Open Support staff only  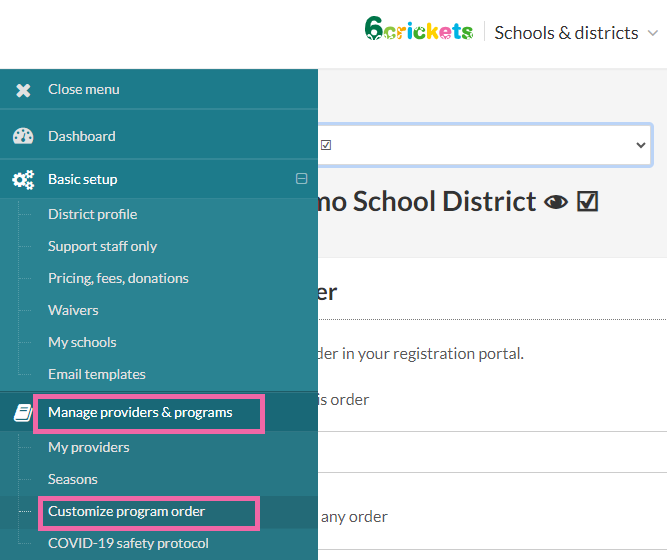103,246
